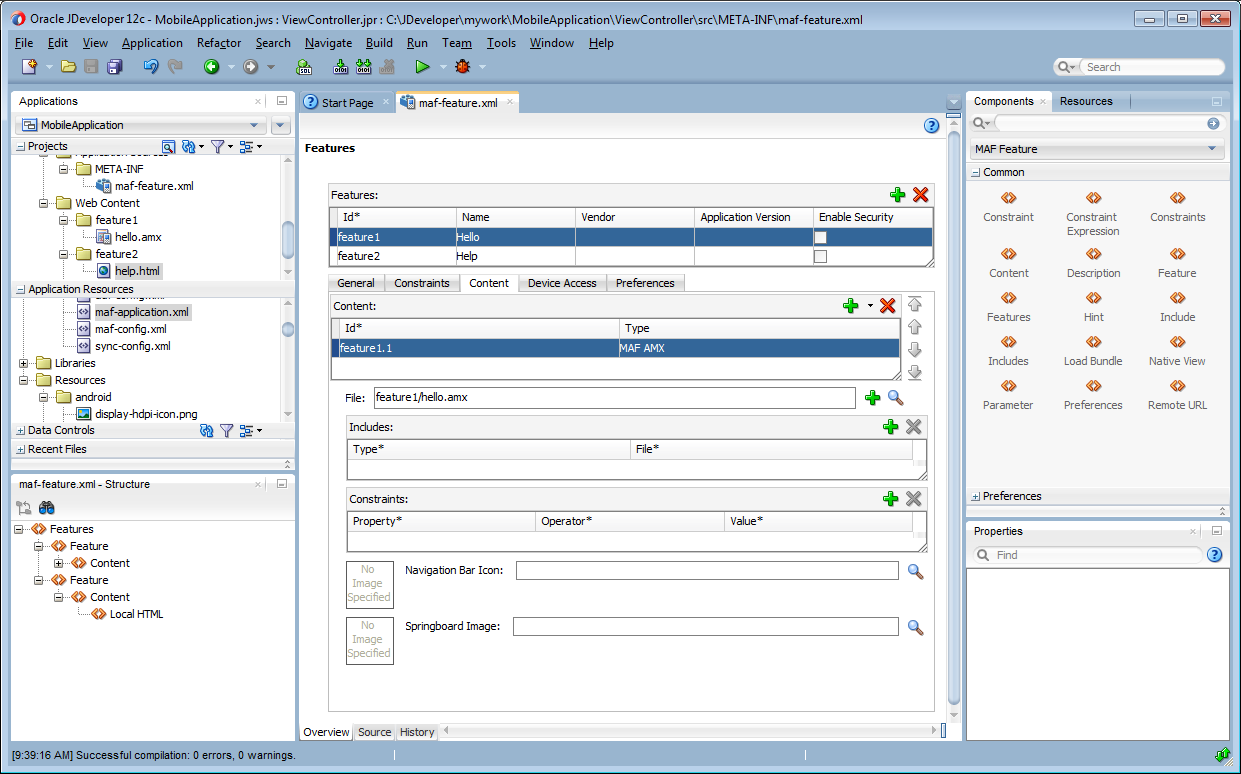
Task: Expand the Data Controls panel
Action: pyautogui.click(x=21, y=430)
